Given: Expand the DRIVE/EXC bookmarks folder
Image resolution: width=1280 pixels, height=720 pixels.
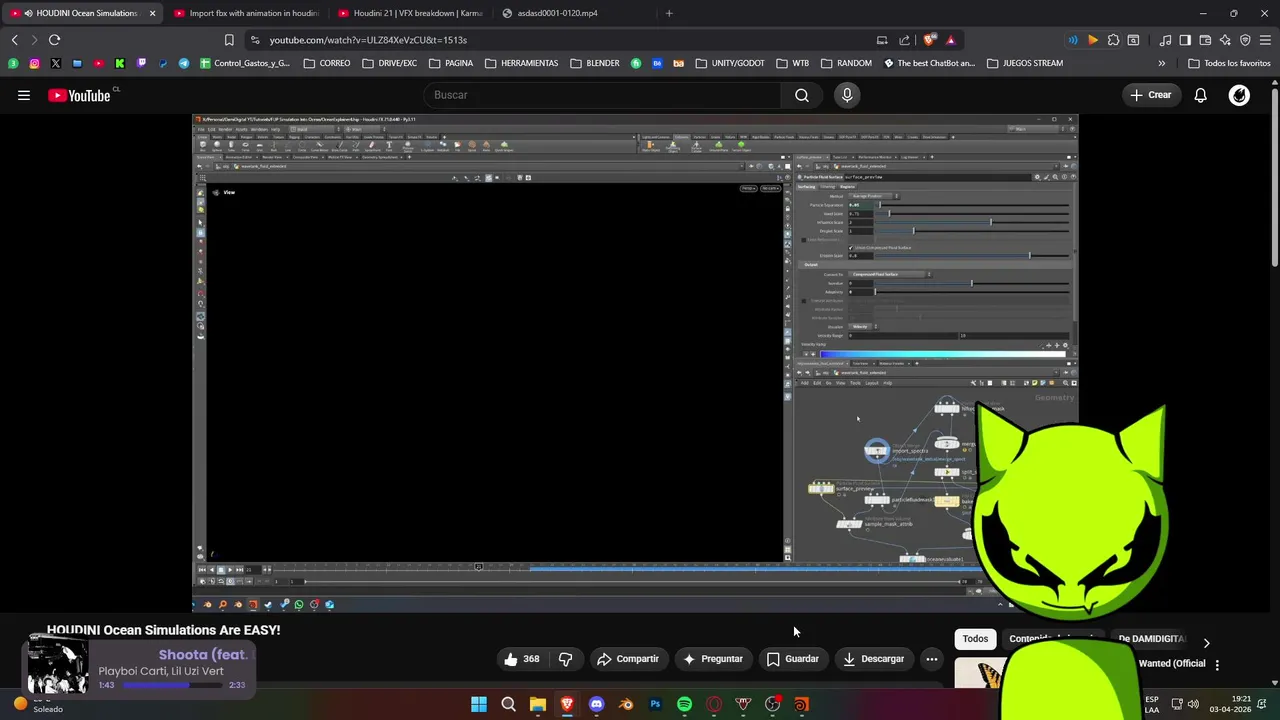Looking at the screenshot, I should (390, 63).
